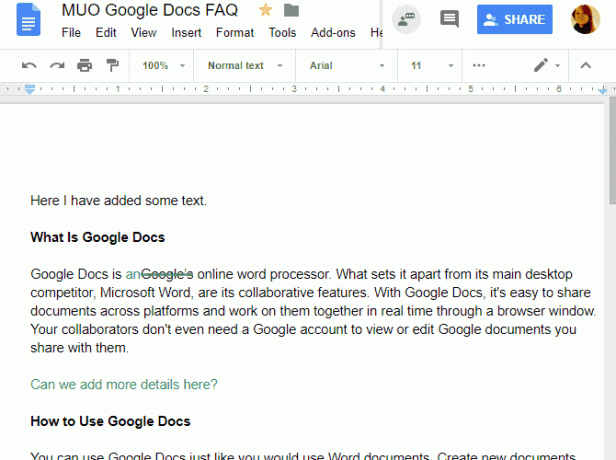Open the File menu
The height and width of the screenshot is (460, 616).
[71, 33]
